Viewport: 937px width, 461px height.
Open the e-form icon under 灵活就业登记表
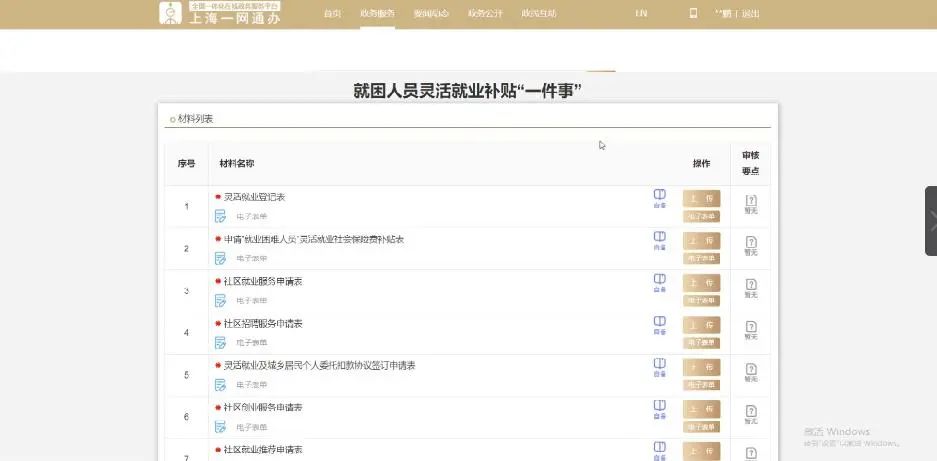pos(220,216)
